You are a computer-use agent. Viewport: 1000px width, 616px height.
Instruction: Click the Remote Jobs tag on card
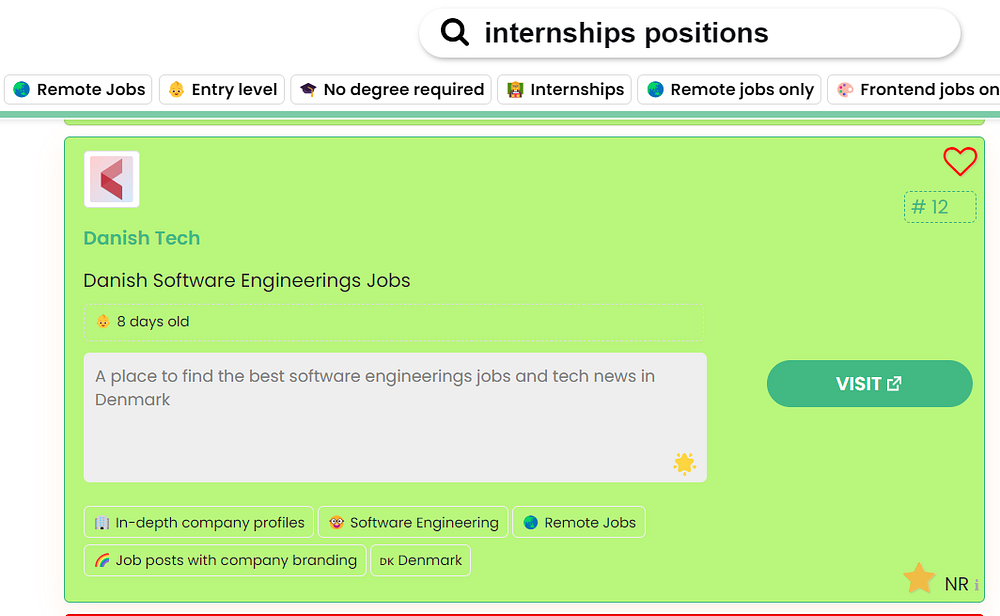(579, 522)
